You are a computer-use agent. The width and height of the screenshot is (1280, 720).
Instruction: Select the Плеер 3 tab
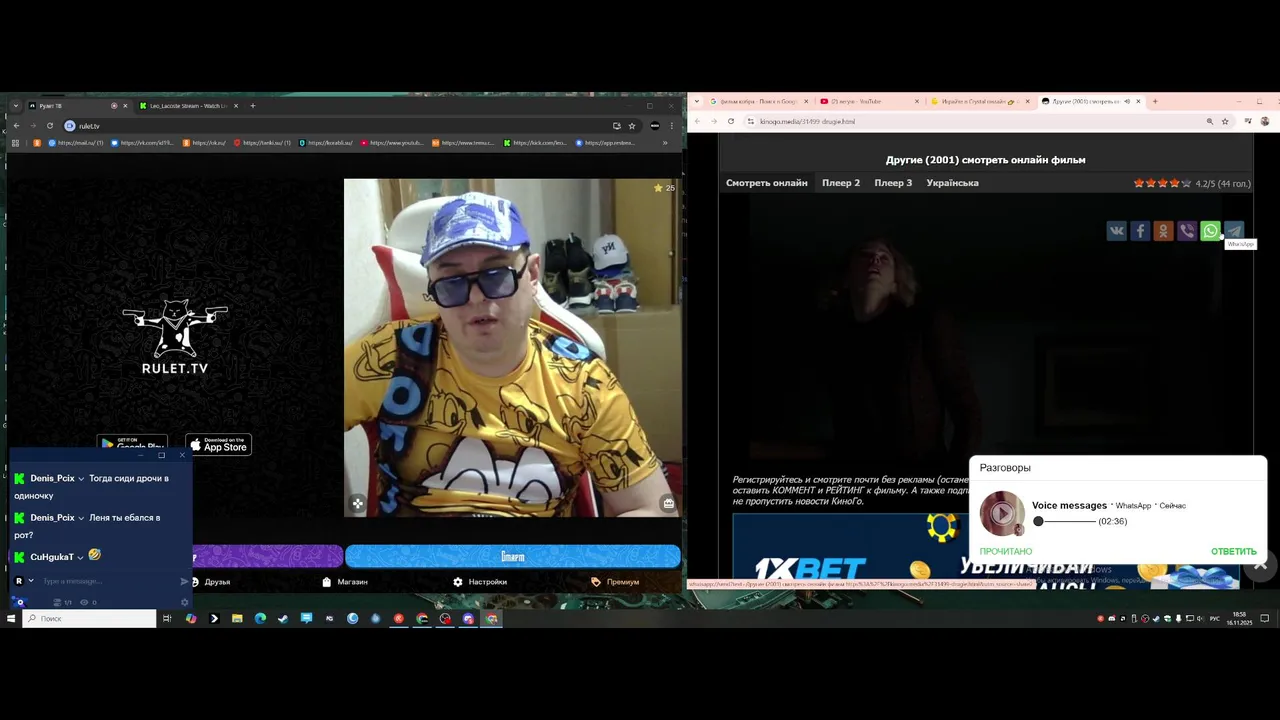point(893,183)
